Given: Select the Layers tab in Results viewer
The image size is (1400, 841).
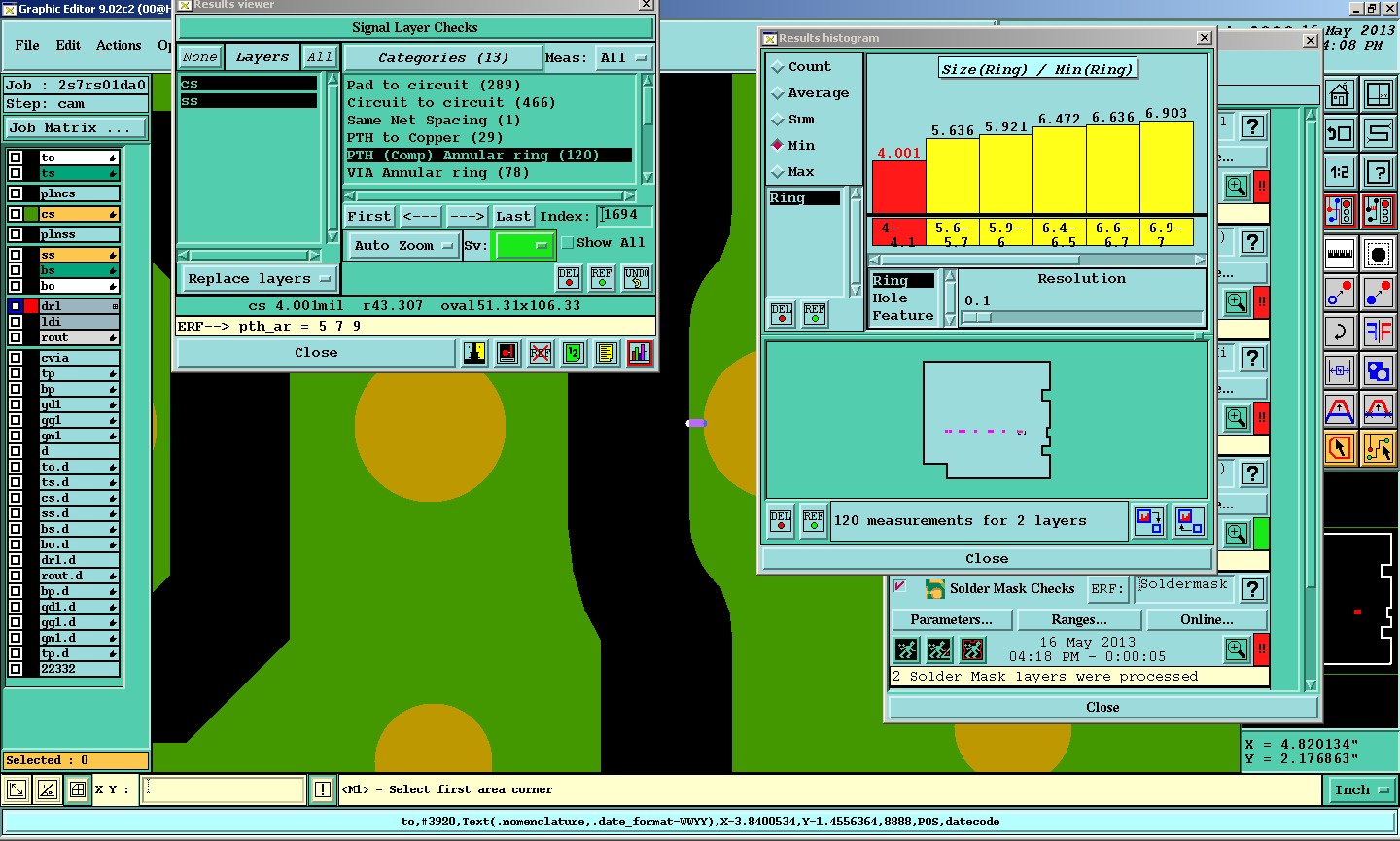Looking at the screenshot, I should (x=262, y=57).
